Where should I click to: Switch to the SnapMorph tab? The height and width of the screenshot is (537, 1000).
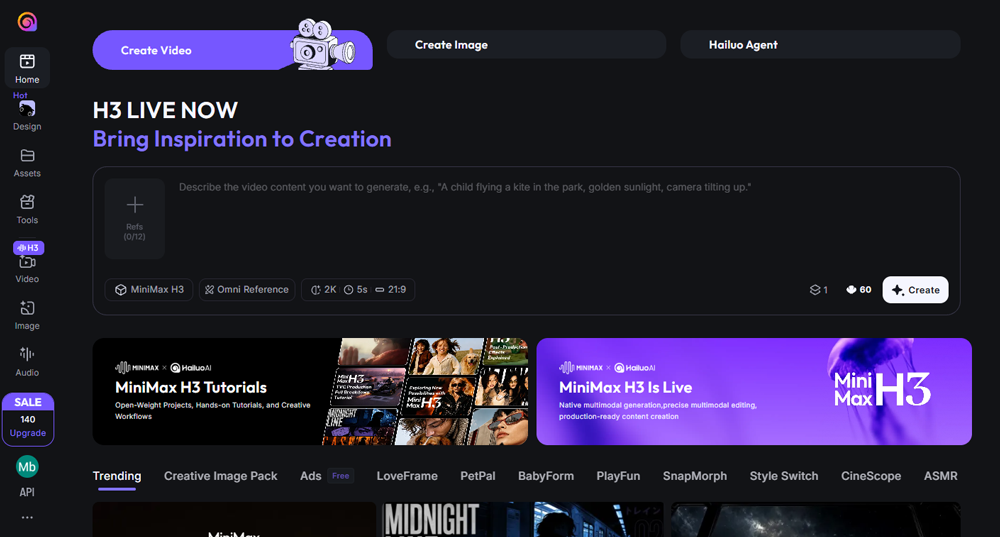point(695,476)
